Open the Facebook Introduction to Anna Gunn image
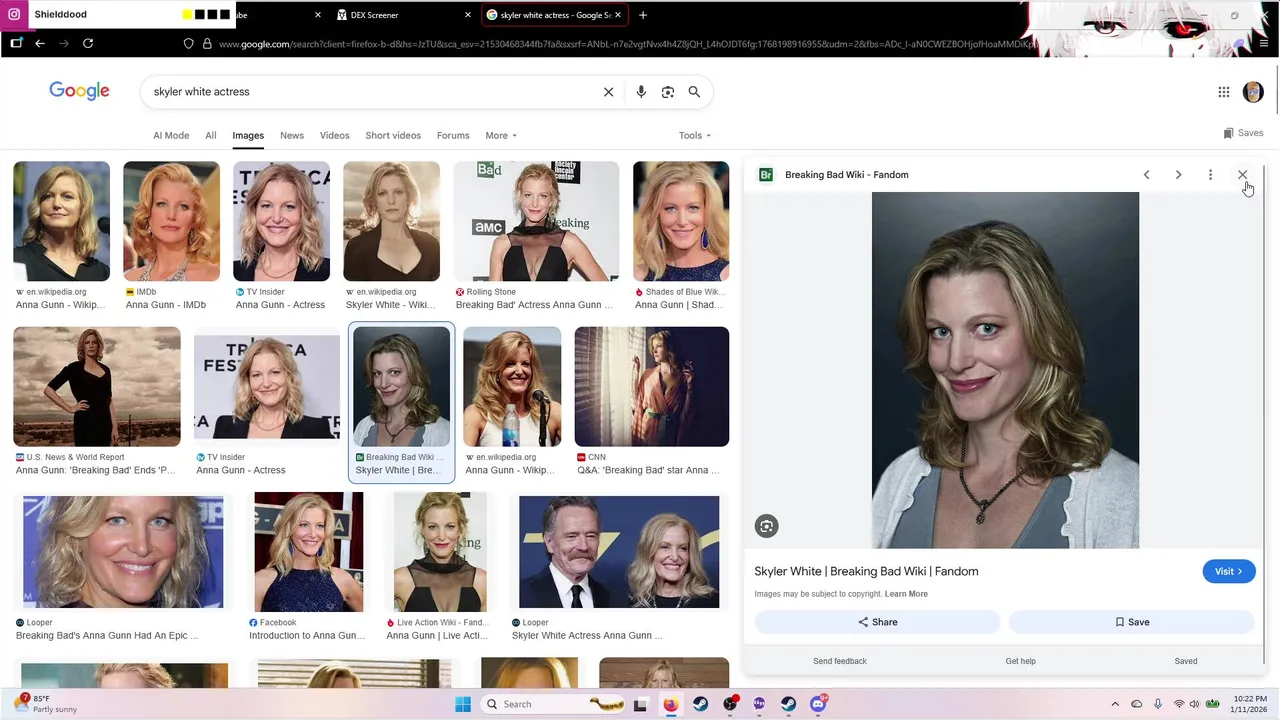Screen dimensions: 1280x720 pyautogui.click(x=309, y=551)
